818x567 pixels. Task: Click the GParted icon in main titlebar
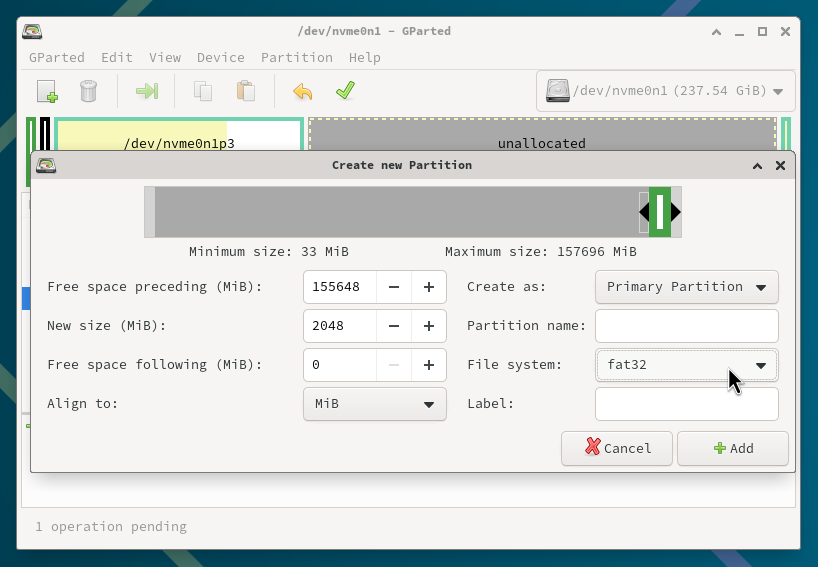click(32, 31)
